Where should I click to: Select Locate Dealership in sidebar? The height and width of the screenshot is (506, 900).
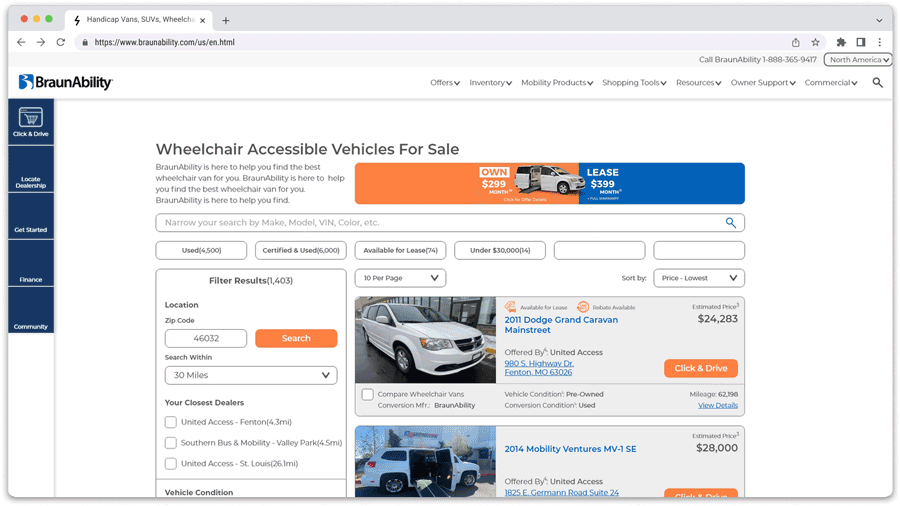coord(30,170)
